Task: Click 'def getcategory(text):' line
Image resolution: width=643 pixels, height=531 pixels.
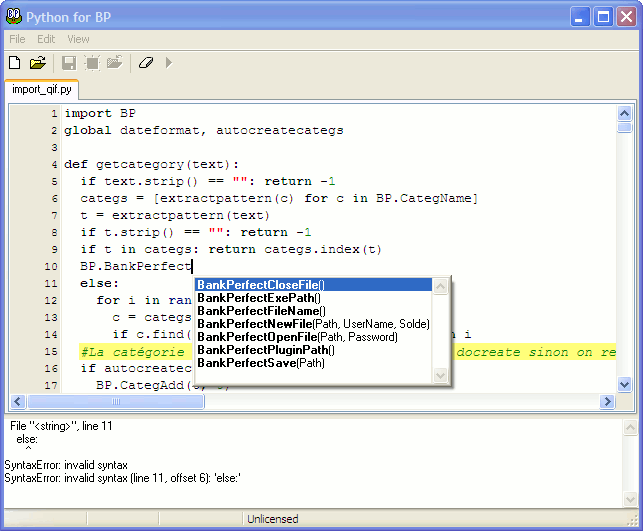Action: click(151, 164)
